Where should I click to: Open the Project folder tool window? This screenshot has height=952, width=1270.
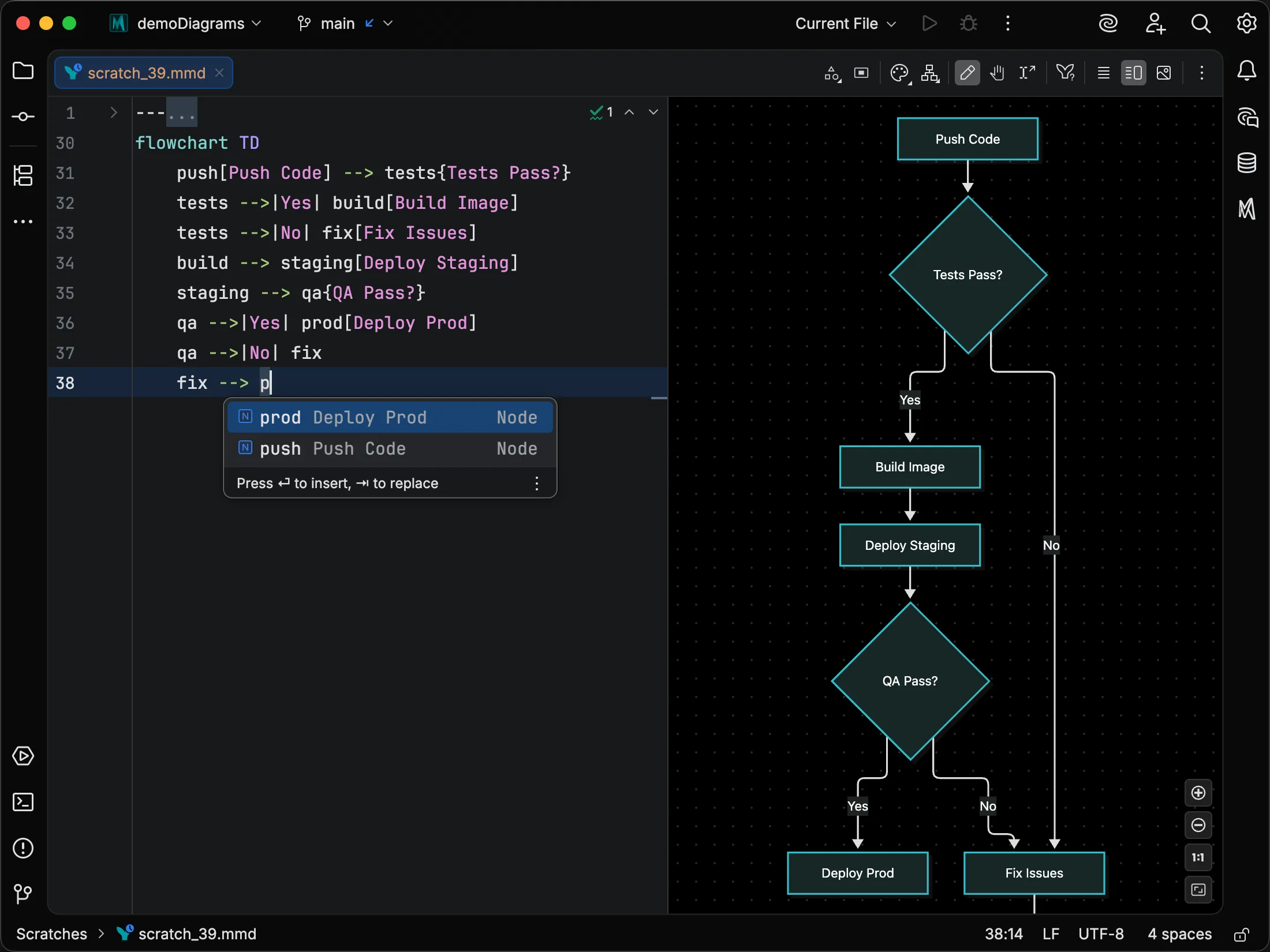[23, 71]
